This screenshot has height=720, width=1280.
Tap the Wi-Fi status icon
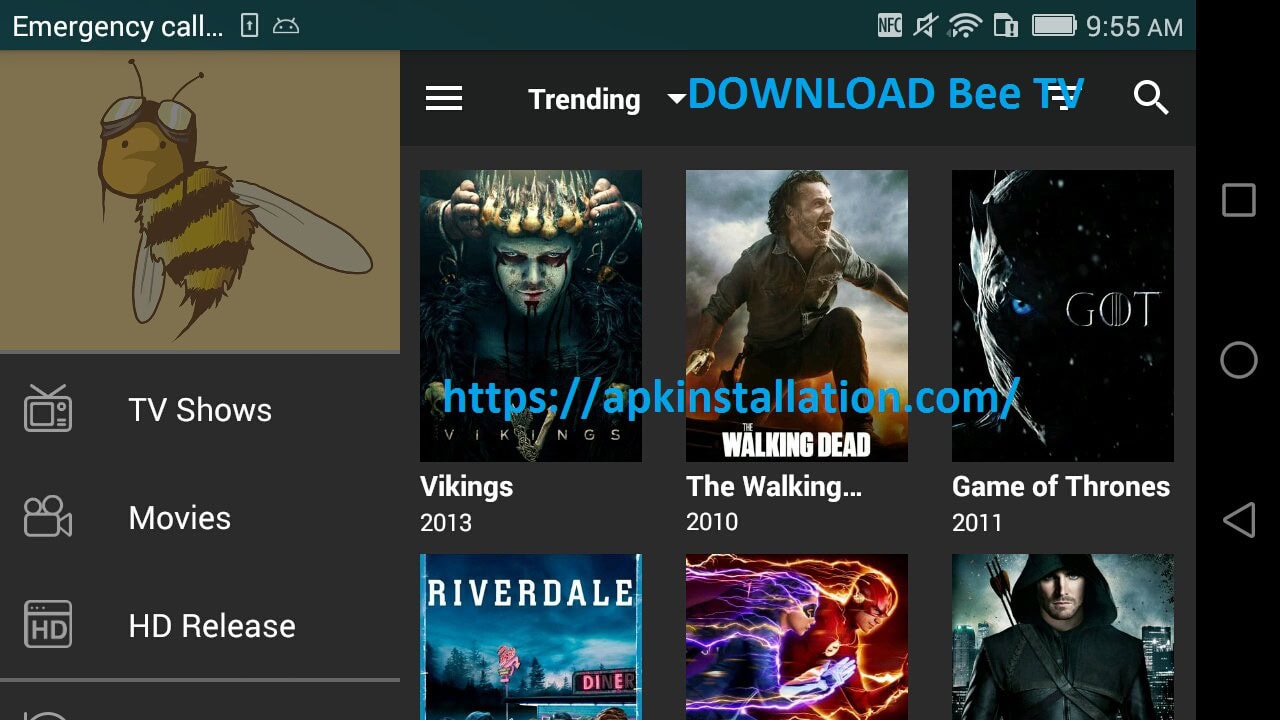tap(965, 26)
